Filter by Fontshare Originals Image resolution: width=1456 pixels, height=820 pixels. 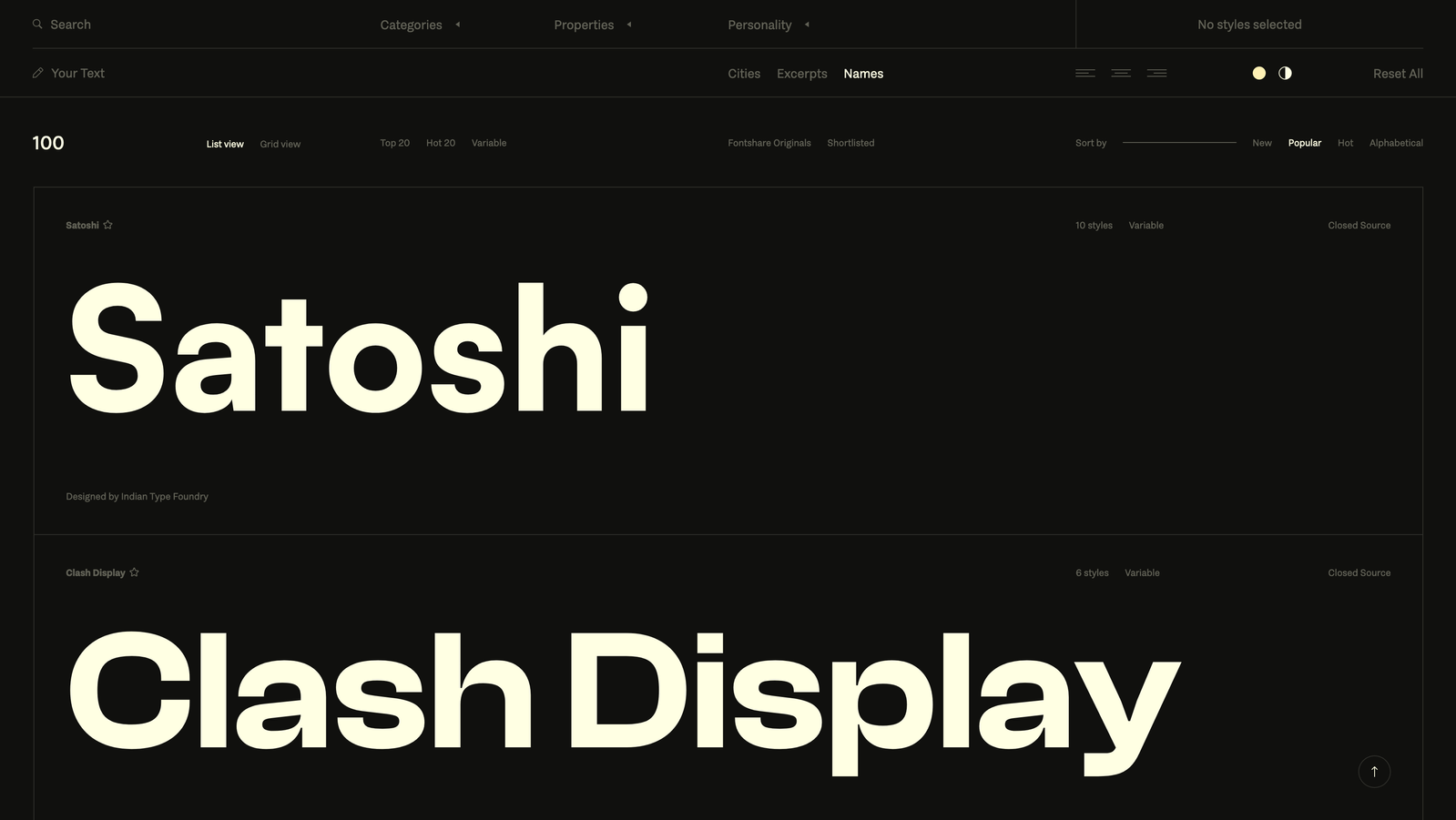(769, 143)
